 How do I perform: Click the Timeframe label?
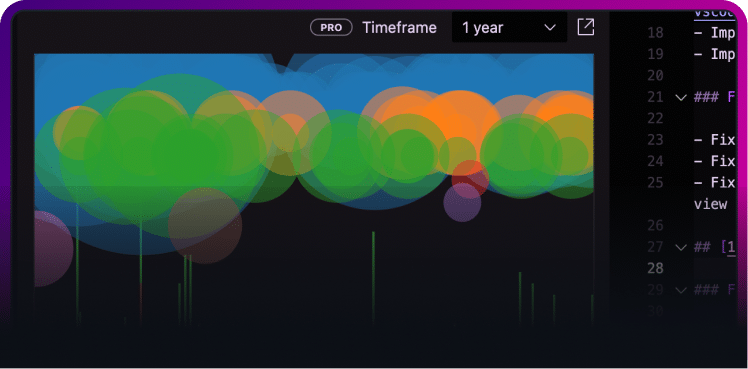[399, 28]
